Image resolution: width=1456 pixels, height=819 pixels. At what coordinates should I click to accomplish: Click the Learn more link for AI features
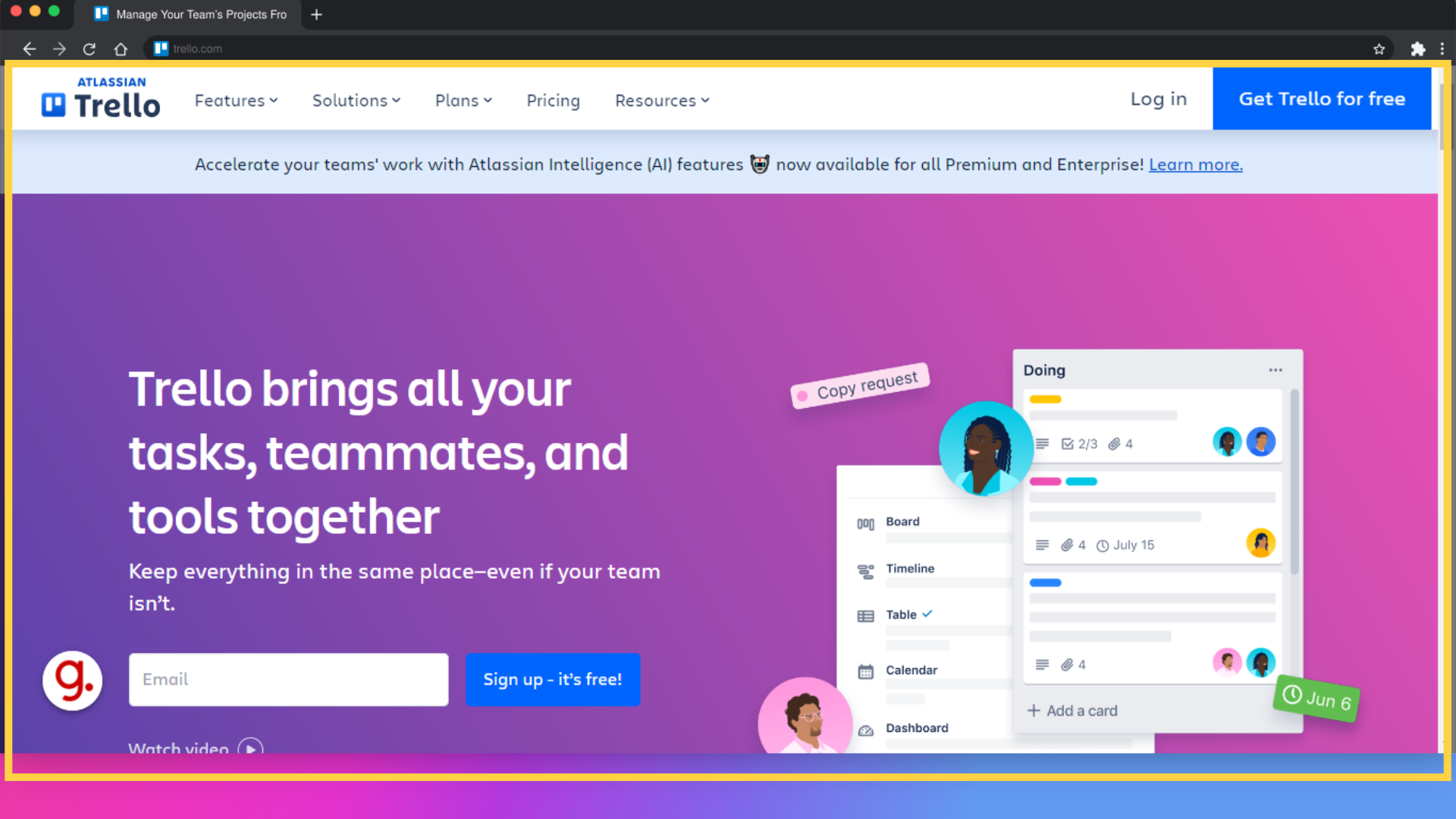1196,164
